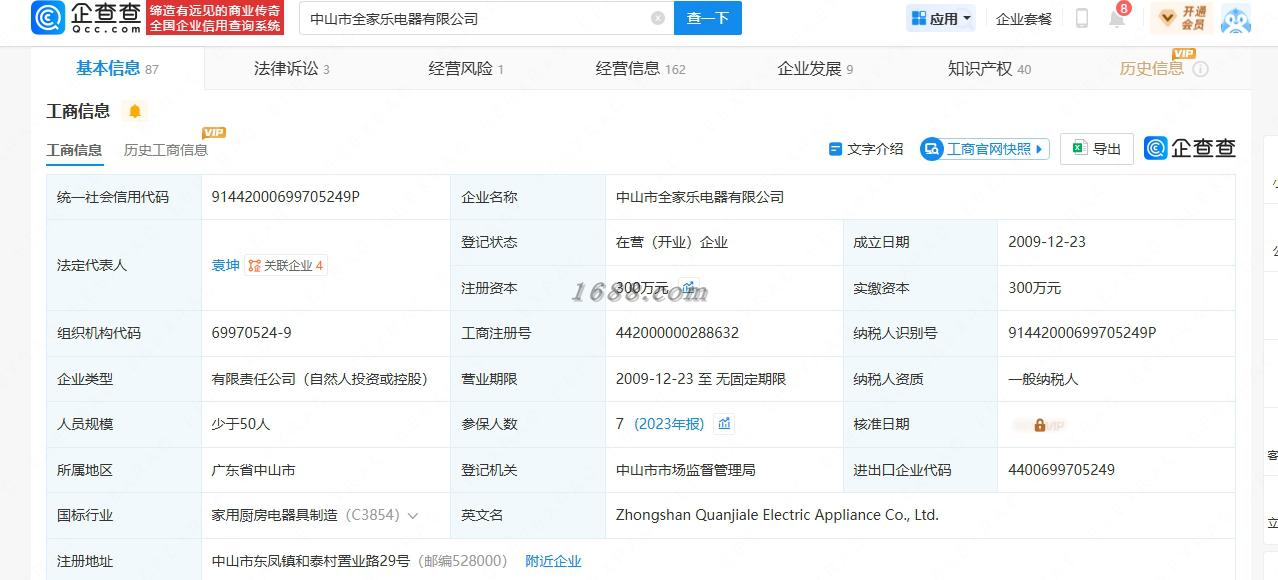Click the red slogan banner beside logo
Image resolution: width=1278 pixels, height=580 pixels.
click(216, 18)
